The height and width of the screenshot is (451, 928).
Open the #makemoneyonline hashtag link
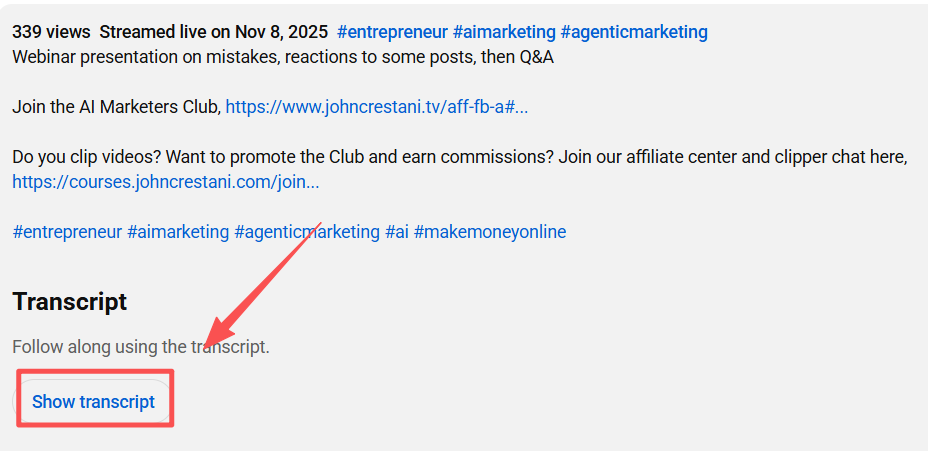pos(490,232)
